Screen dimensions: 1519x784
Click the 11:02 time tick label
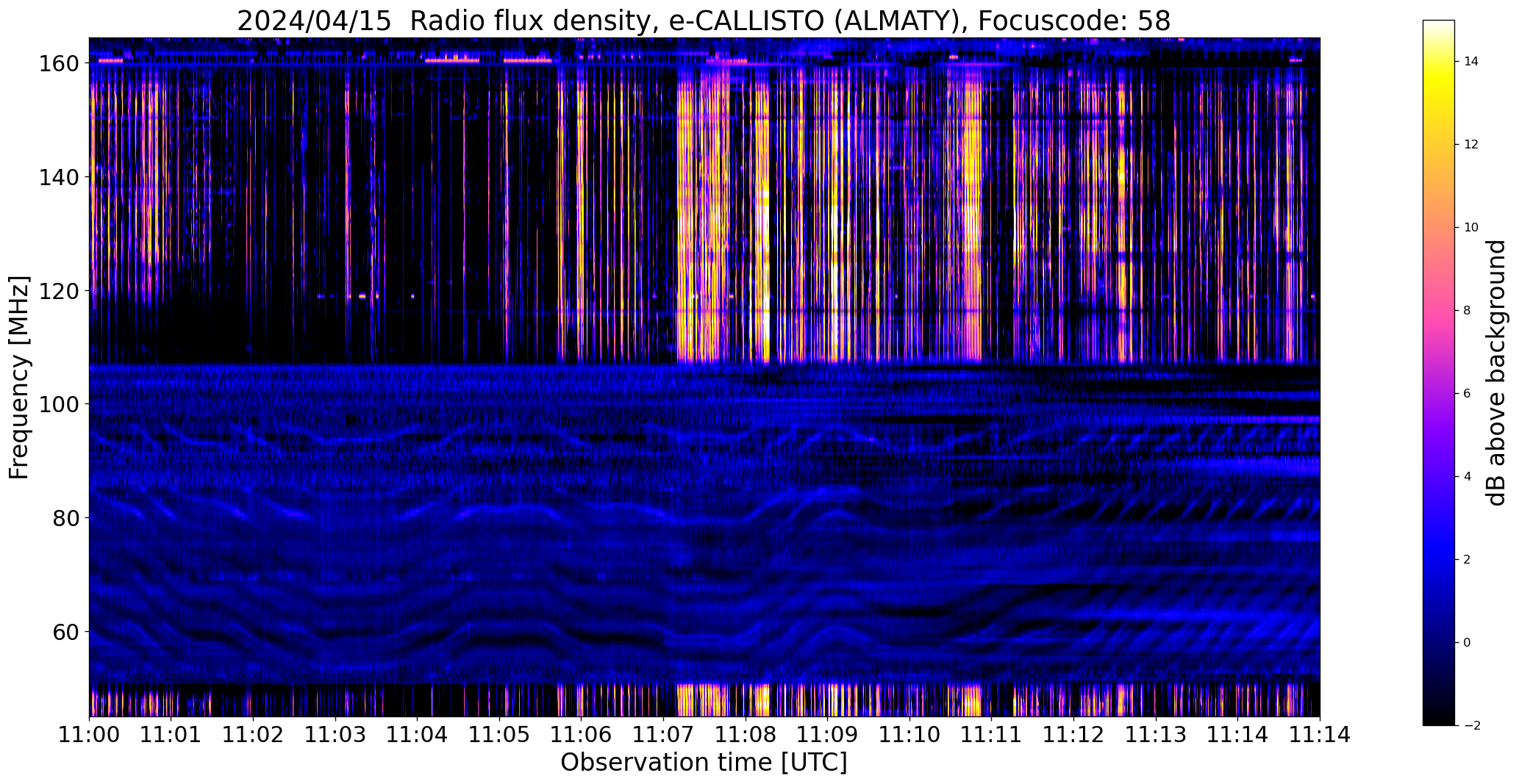[x=253, y=734]
